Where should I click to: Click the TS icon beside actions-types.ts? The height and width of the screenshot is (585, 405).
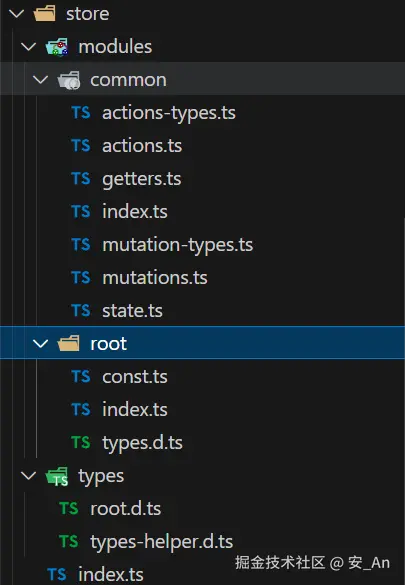81,112
